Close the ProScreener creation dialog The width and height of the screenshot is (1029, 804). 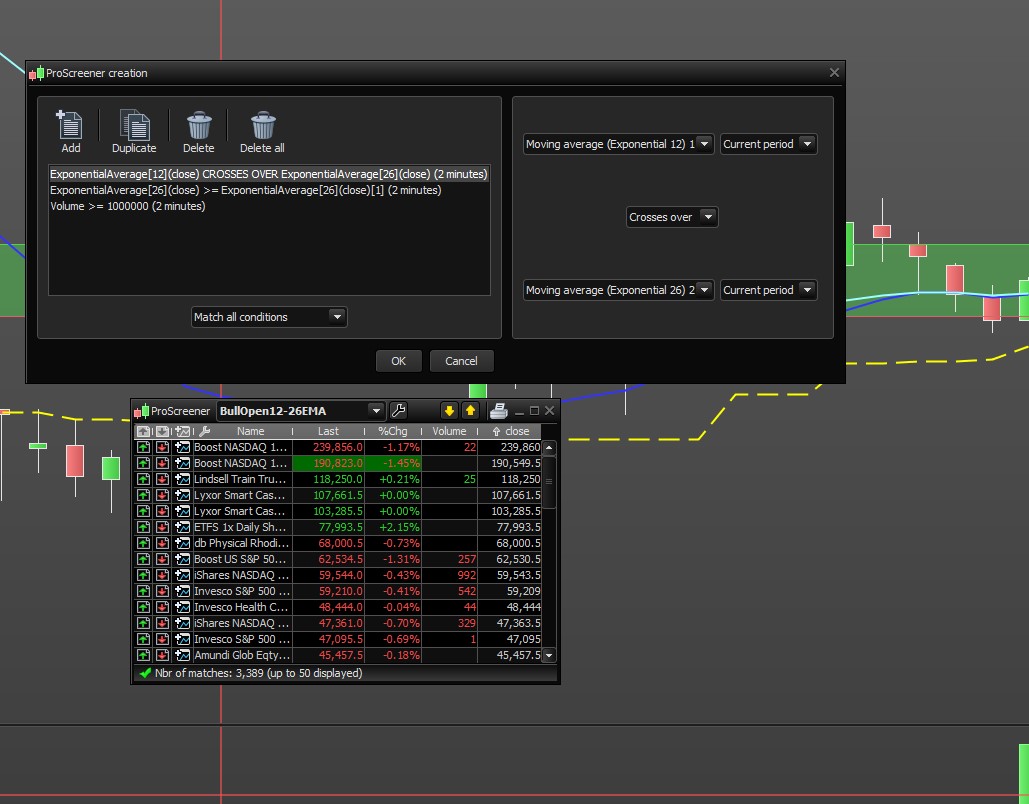[x=834, y=73]
